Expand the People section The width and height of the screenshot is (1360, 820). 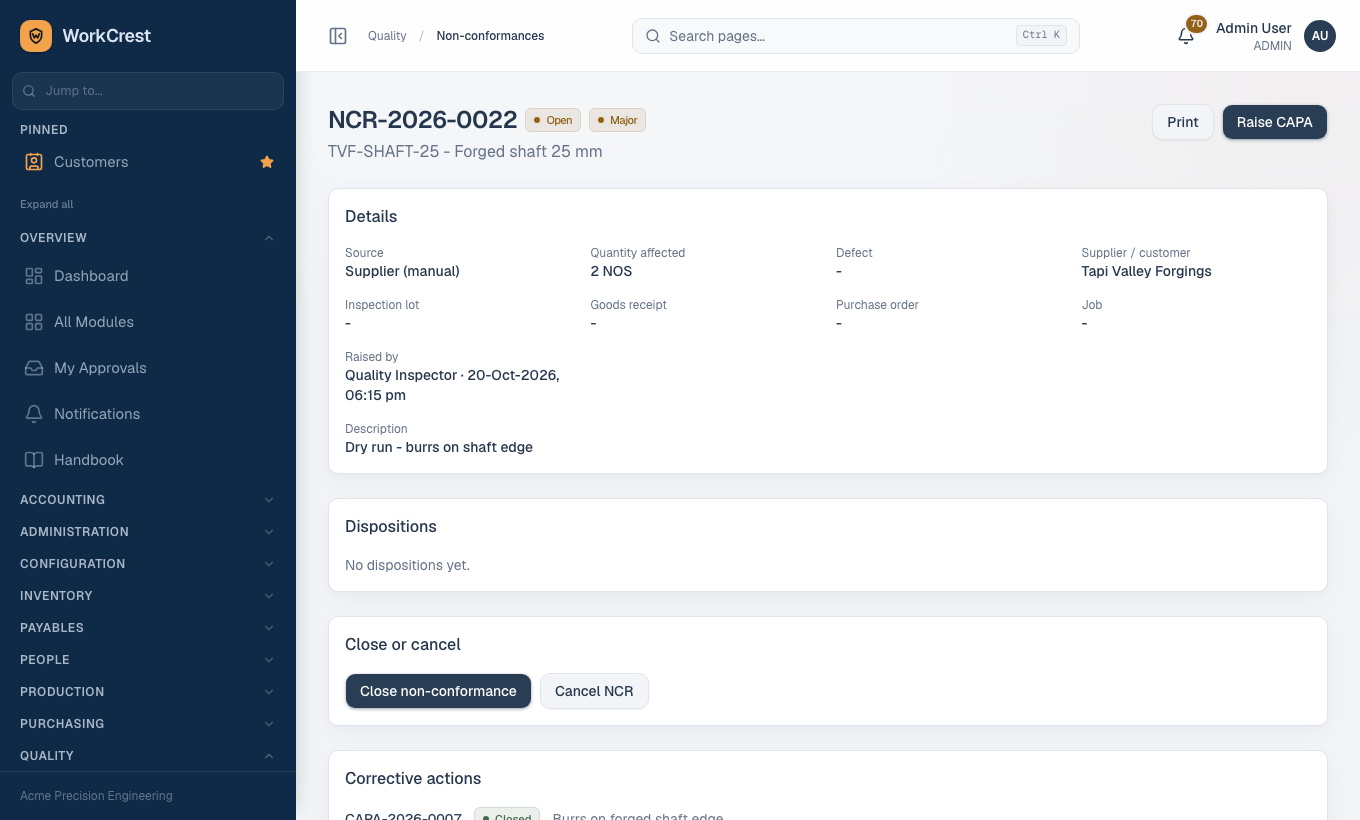[148, 660]
